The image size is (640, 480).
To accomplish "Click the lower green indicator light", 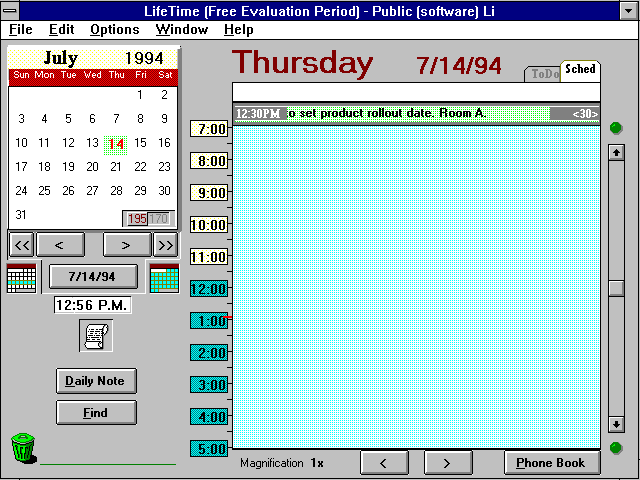I will point(616,448).
